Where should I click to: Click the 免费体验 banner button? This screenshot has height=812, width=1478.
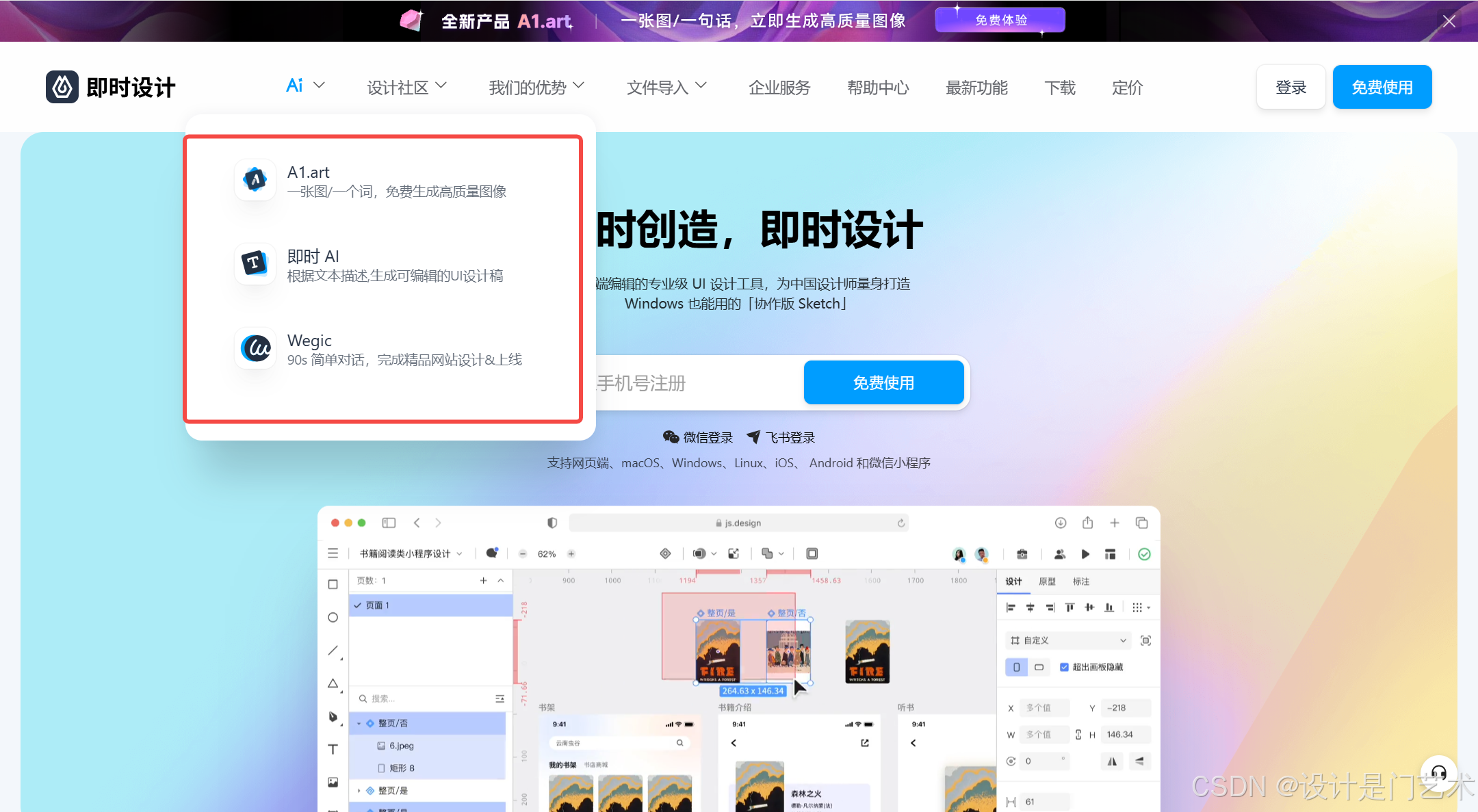tap(1000, 21)
